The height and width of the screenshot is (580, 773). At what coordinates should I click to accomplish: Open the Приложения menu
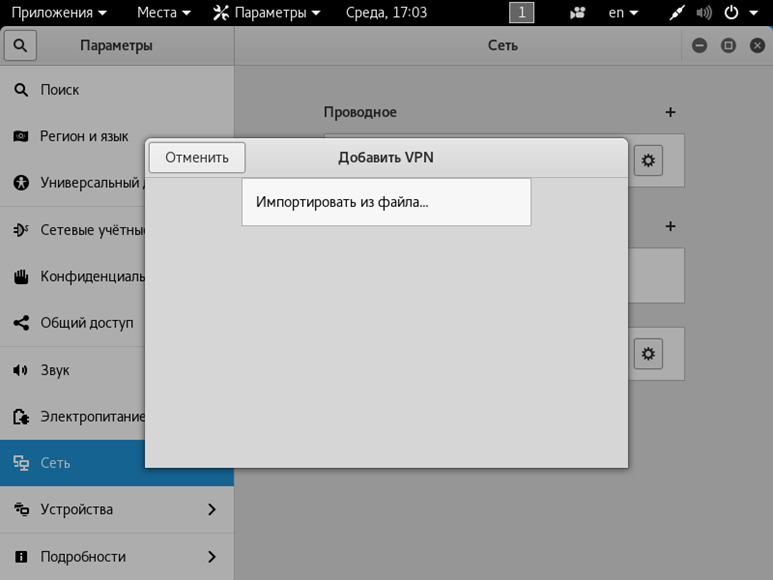pyautogui.click(x=59, y=12)
